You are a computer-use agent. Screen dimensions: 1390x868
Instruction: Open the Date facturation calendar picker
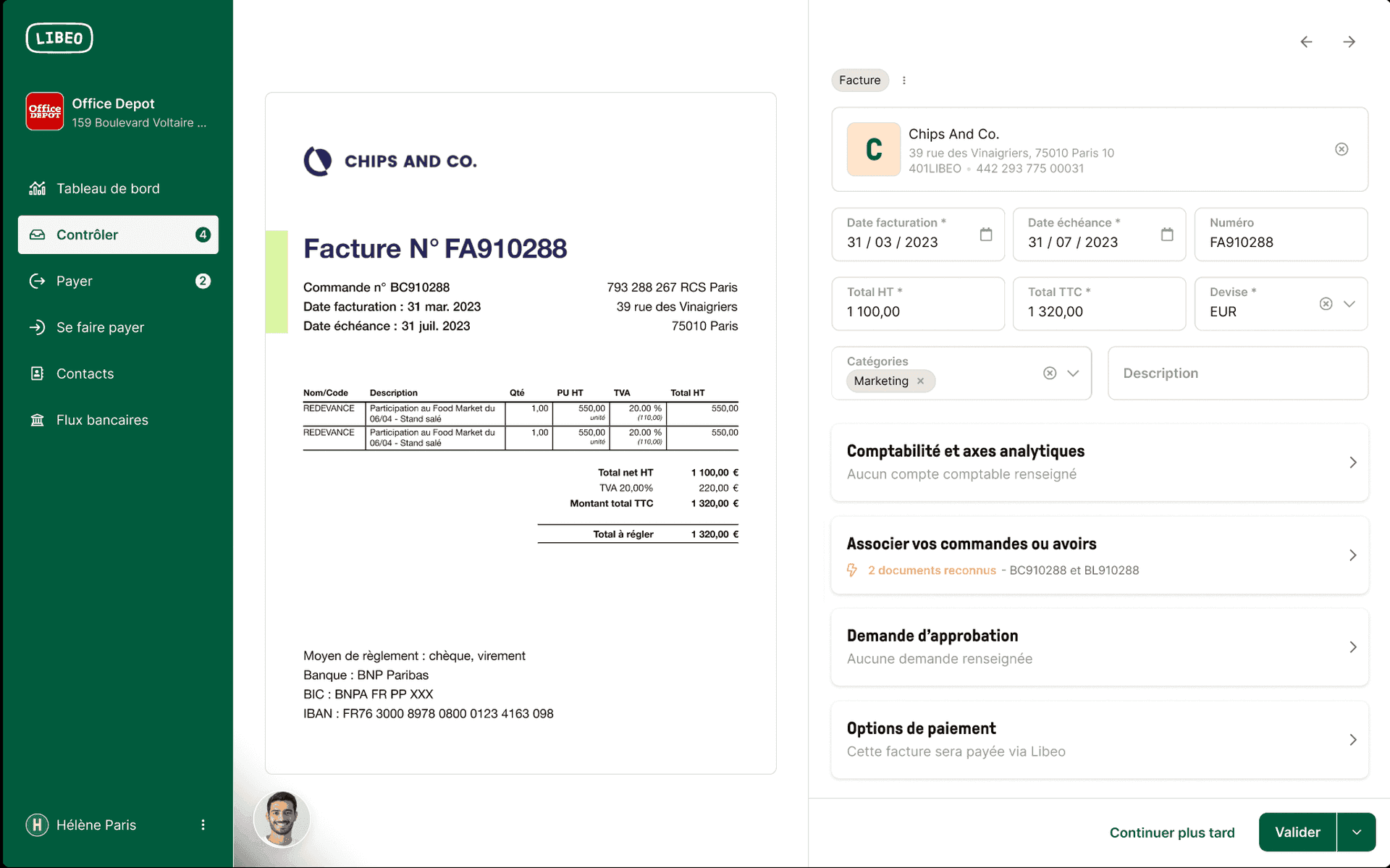(x=985, y=235)
